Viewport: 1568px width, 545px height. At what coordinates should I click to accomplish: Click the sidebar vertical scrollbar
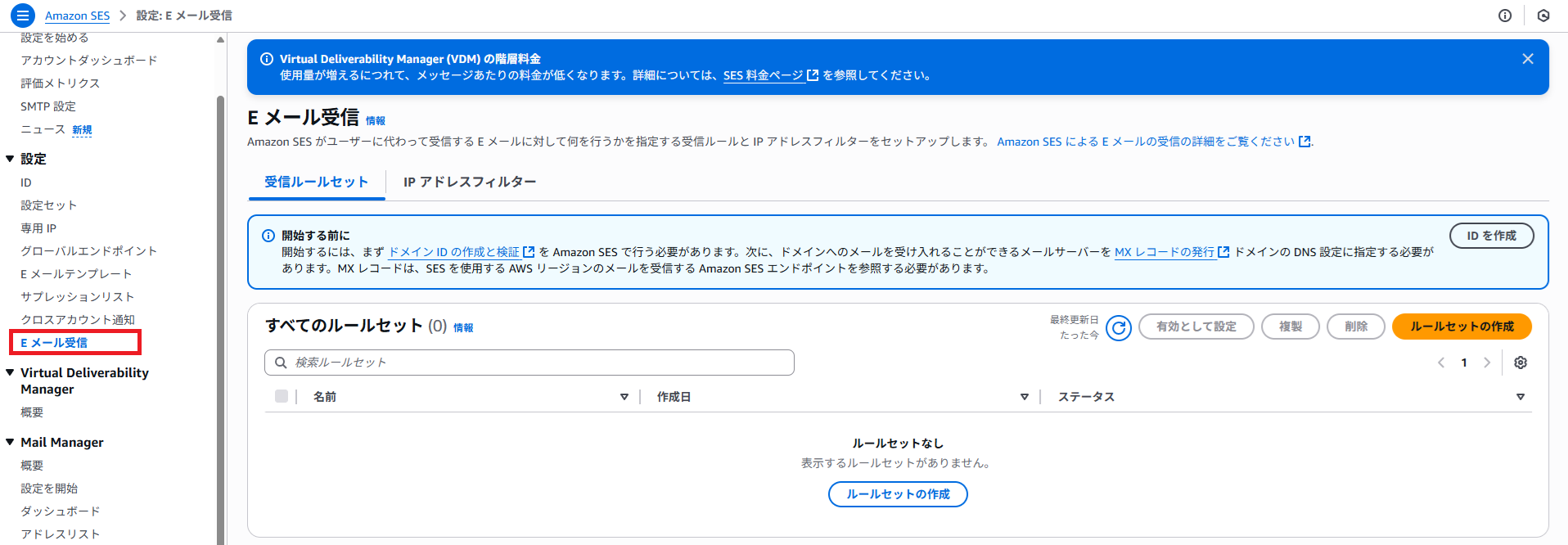point(220,319)
